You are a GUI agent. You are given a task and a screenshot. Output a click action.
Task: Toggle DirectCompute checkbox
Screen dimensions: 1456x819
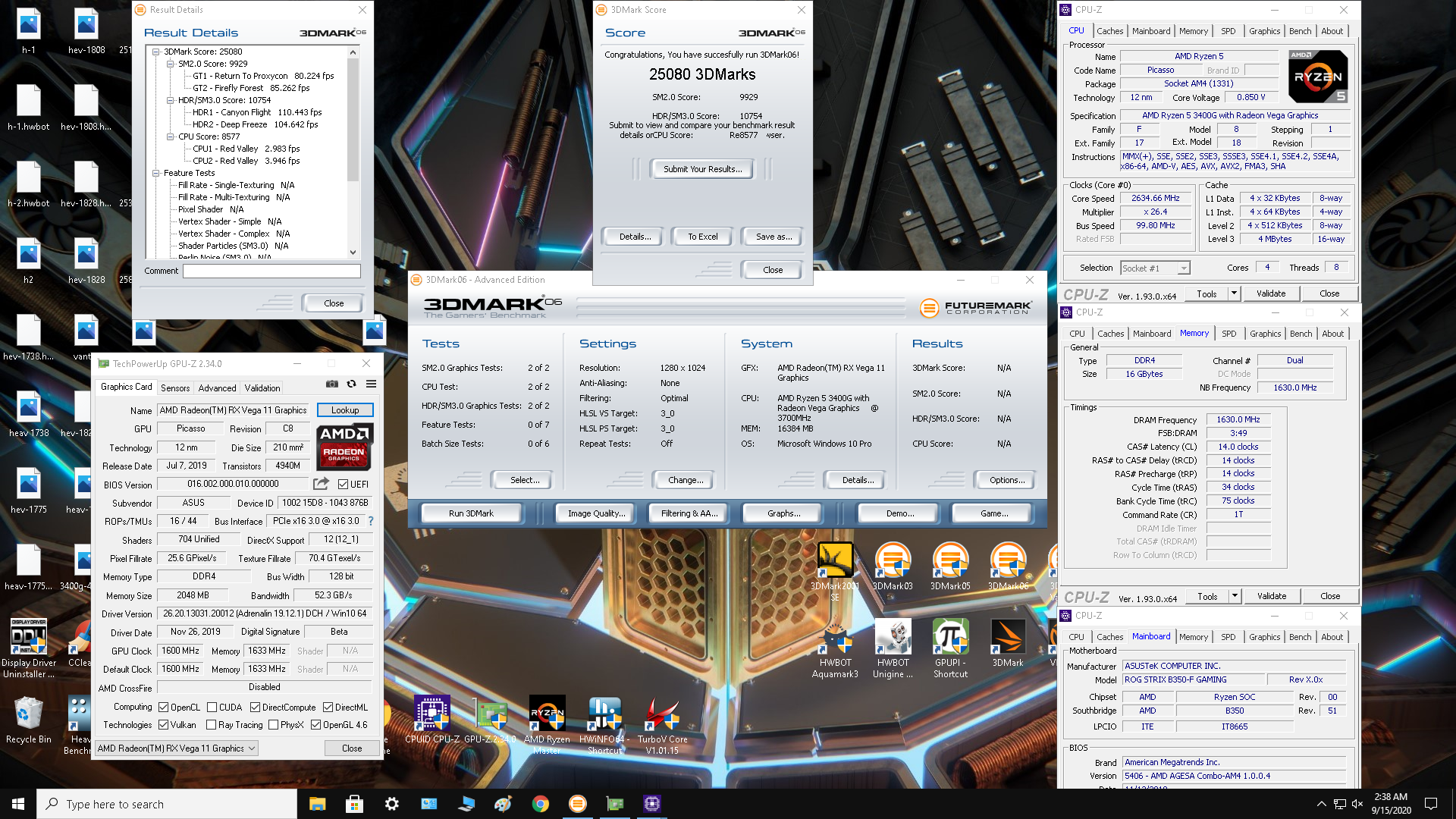(255, 707)
